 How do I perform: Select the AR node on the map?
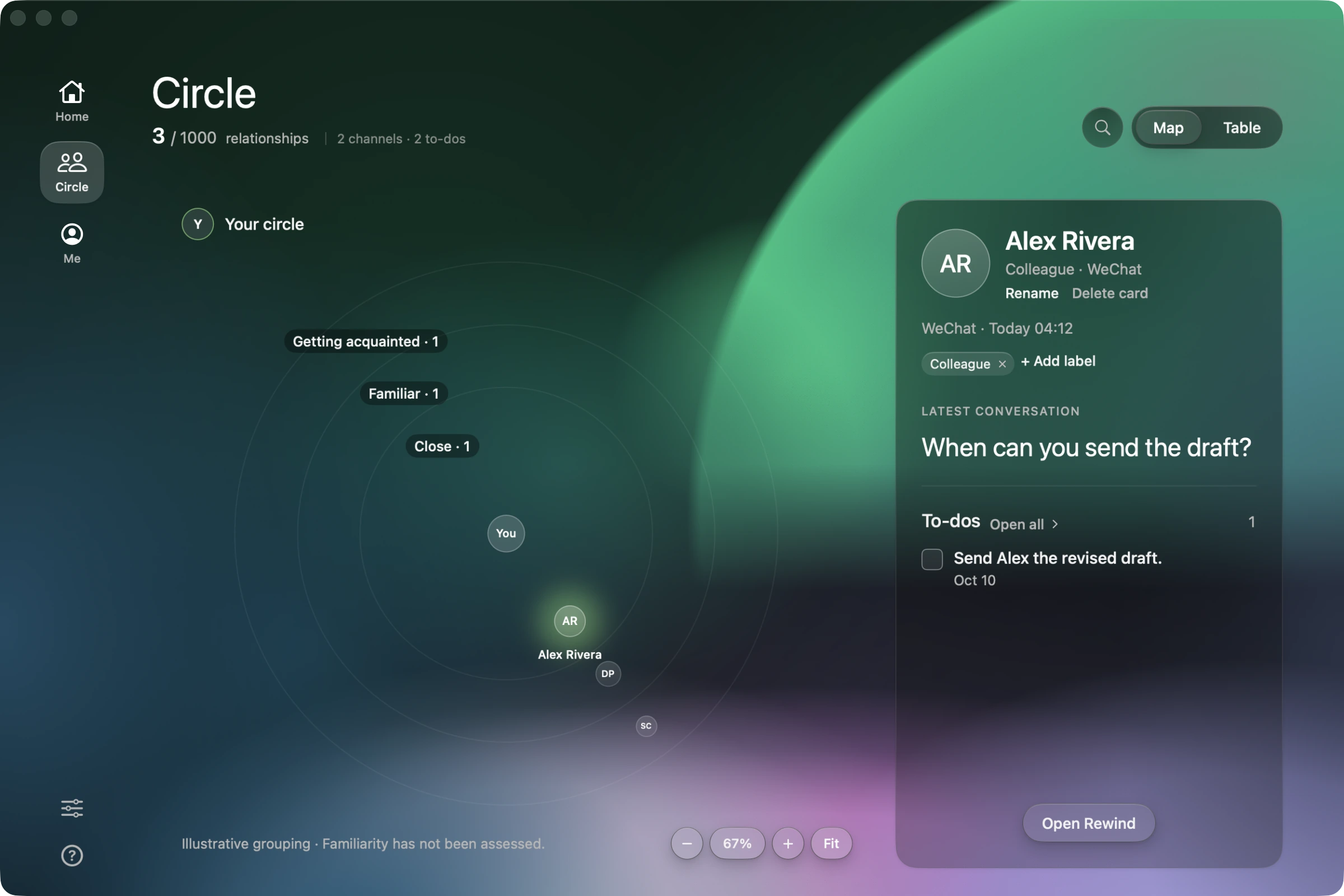[x=570, y=620]
